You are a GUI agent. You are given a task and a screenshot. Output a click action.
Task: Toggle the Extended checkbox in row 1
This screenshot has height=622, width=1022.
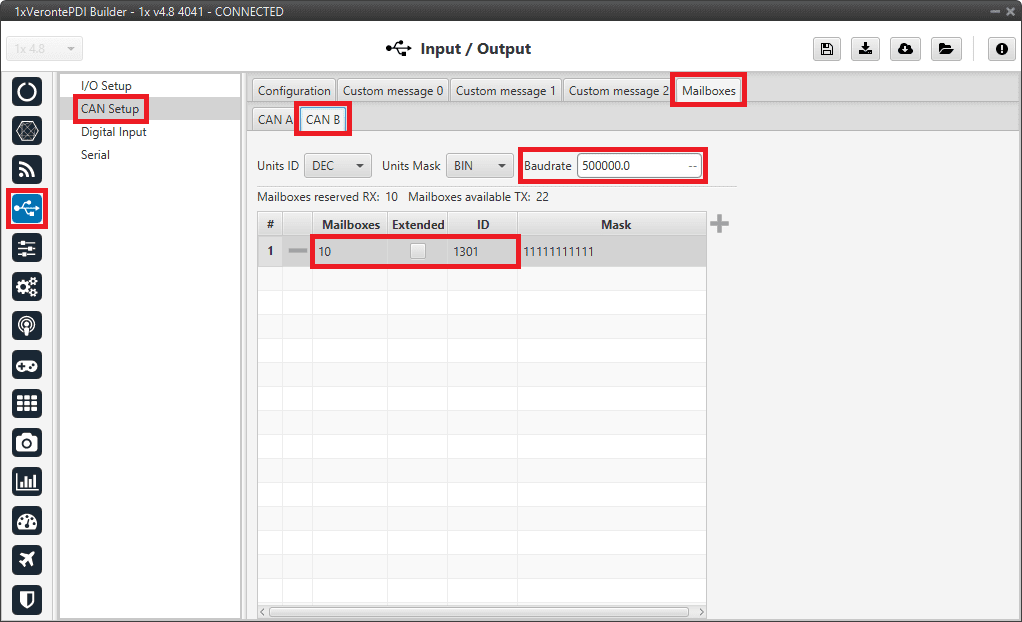417,252
